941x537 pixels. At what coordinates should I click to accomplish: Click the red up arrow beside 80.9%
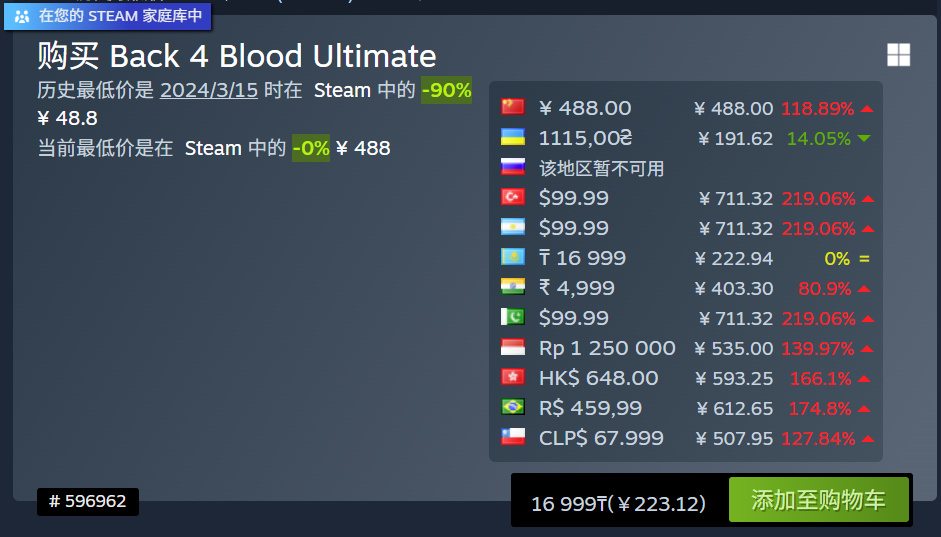click(x=864, y=289)
